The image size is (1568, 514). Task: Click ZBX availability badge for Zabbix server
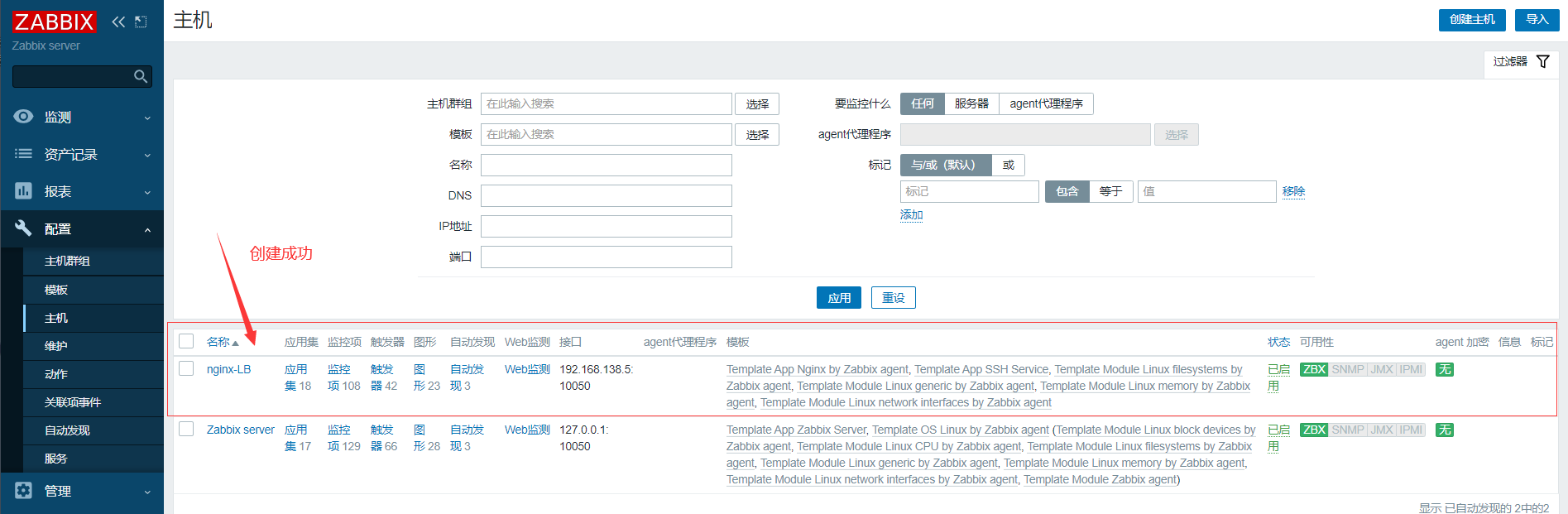(1314, 430)
